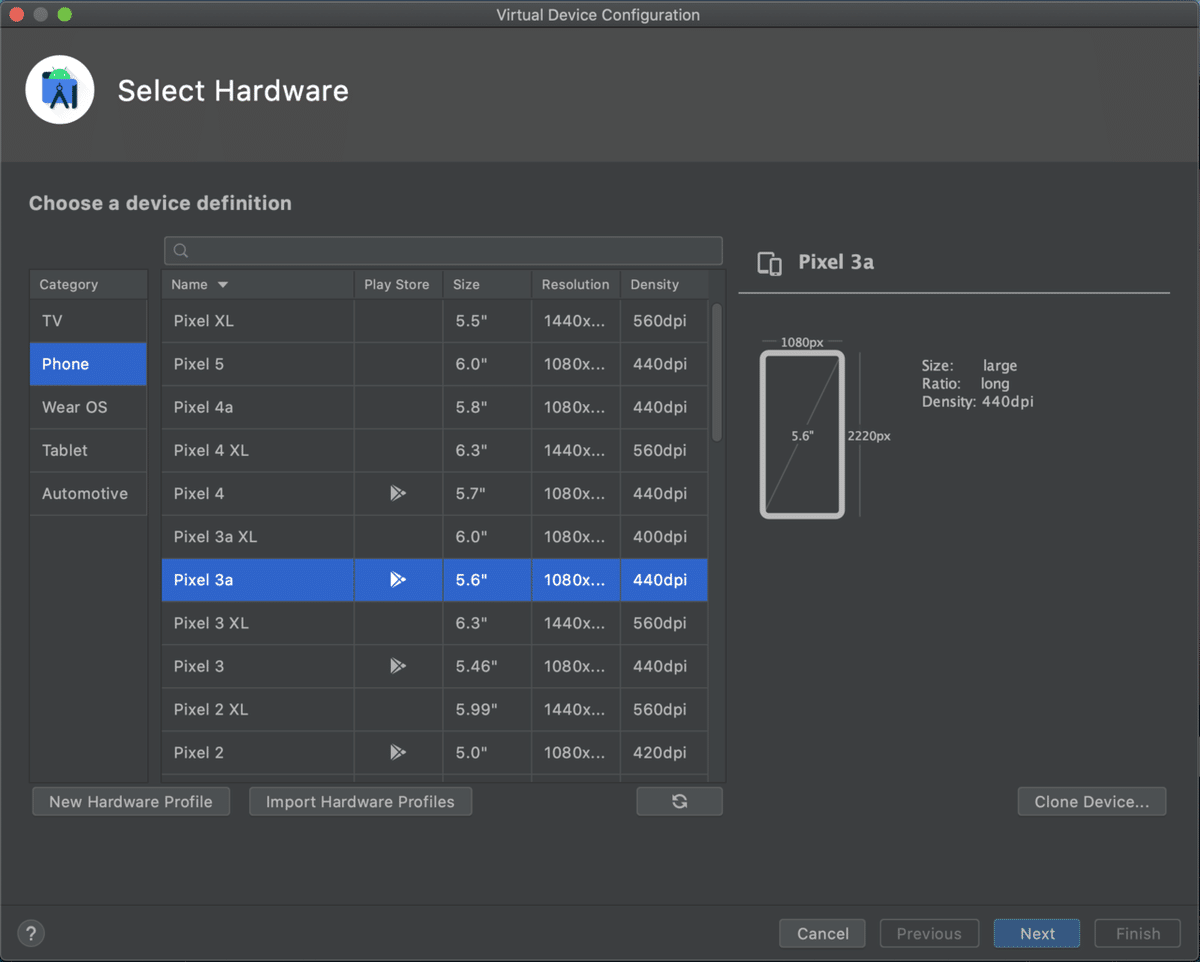
Task: Click the Play Store icon for Pixel 3a
Action: pos(398,580)
